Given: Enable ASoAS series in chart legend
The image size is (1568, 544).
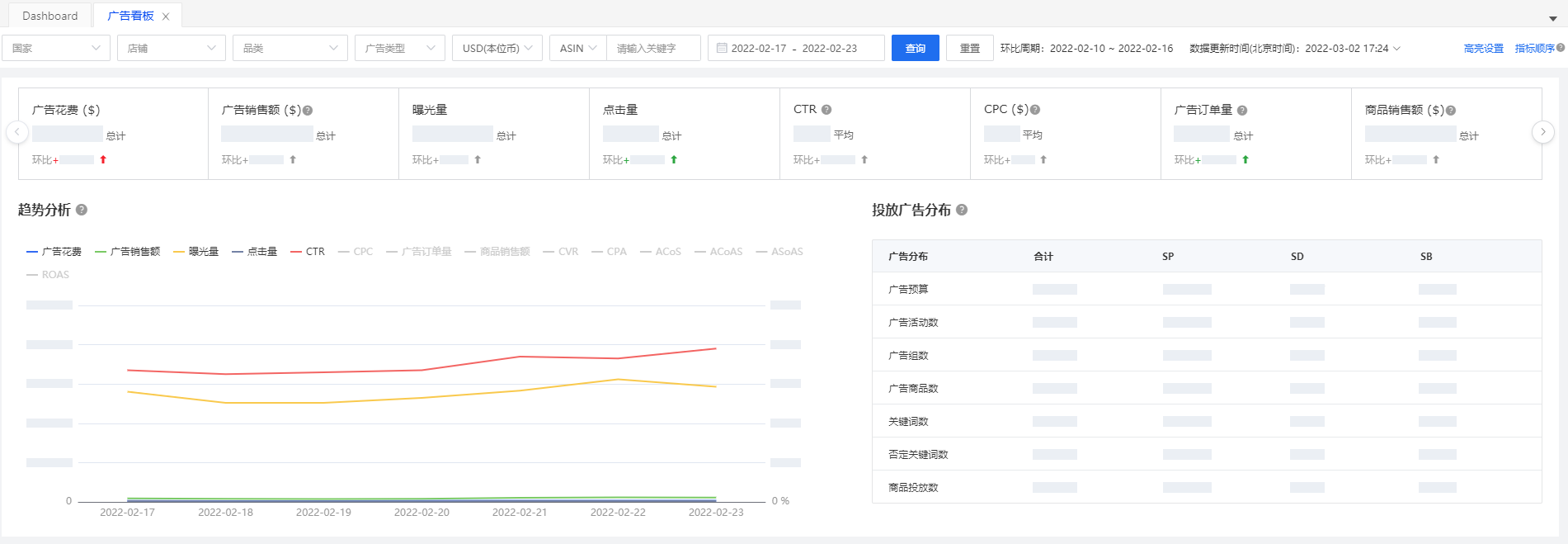Looking at the screenshot, I should click(x=779, y=252).
